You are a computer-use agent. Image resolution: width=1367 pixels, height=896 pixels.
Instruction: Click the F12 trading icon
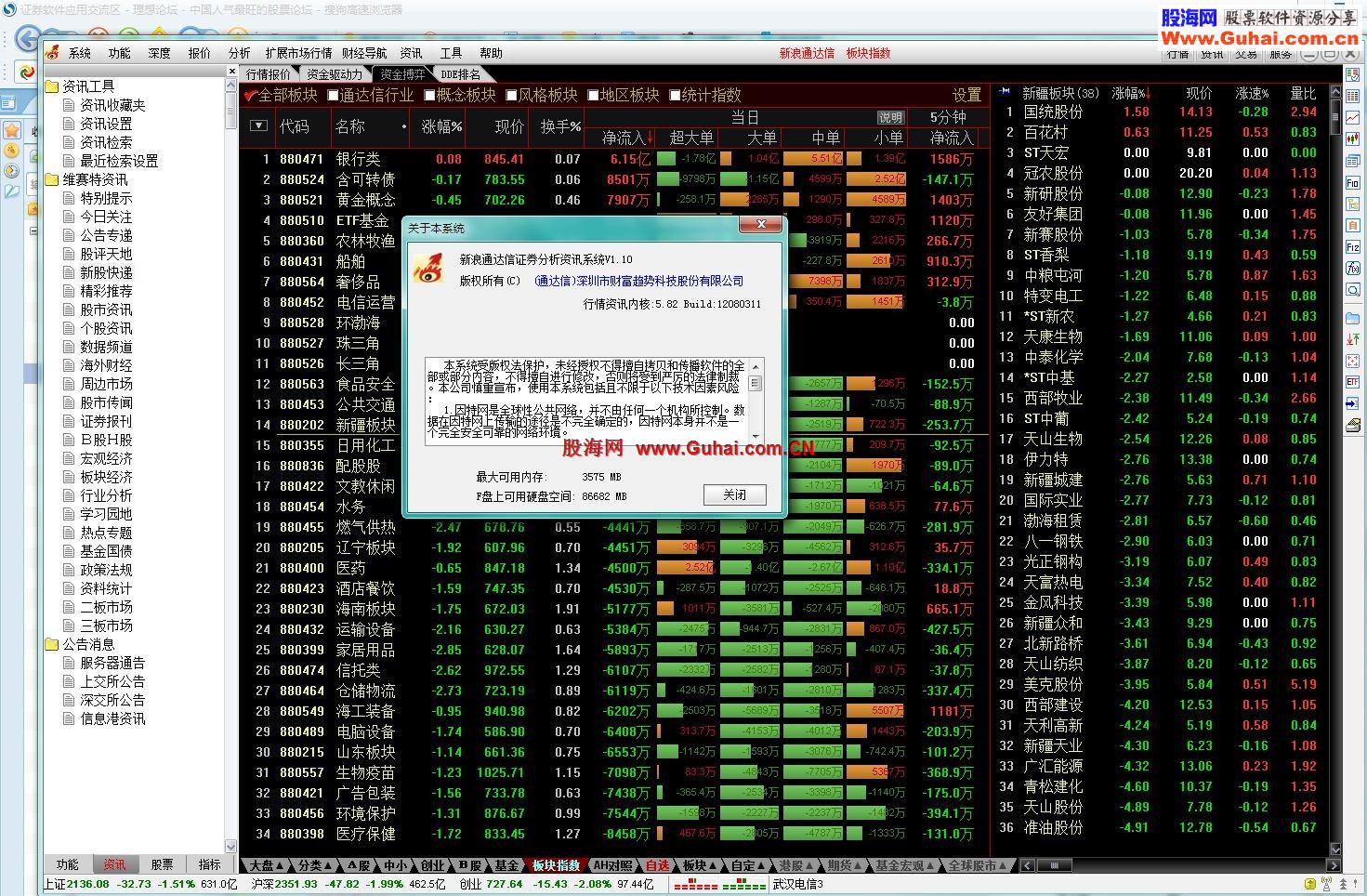[x=1352, y=246]
